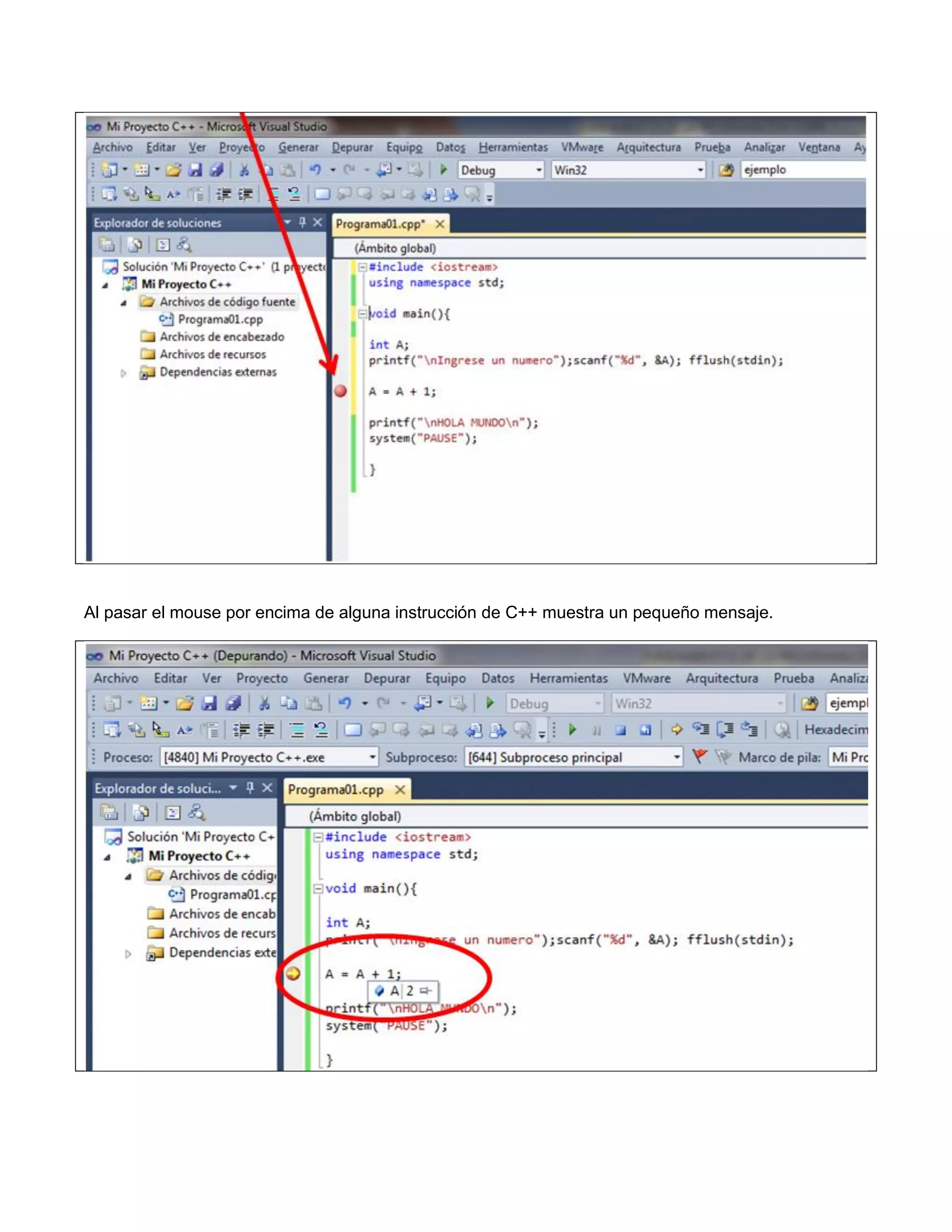
Task: Click Copy icon in debugging window toolbar
Action: pos(288,703)
